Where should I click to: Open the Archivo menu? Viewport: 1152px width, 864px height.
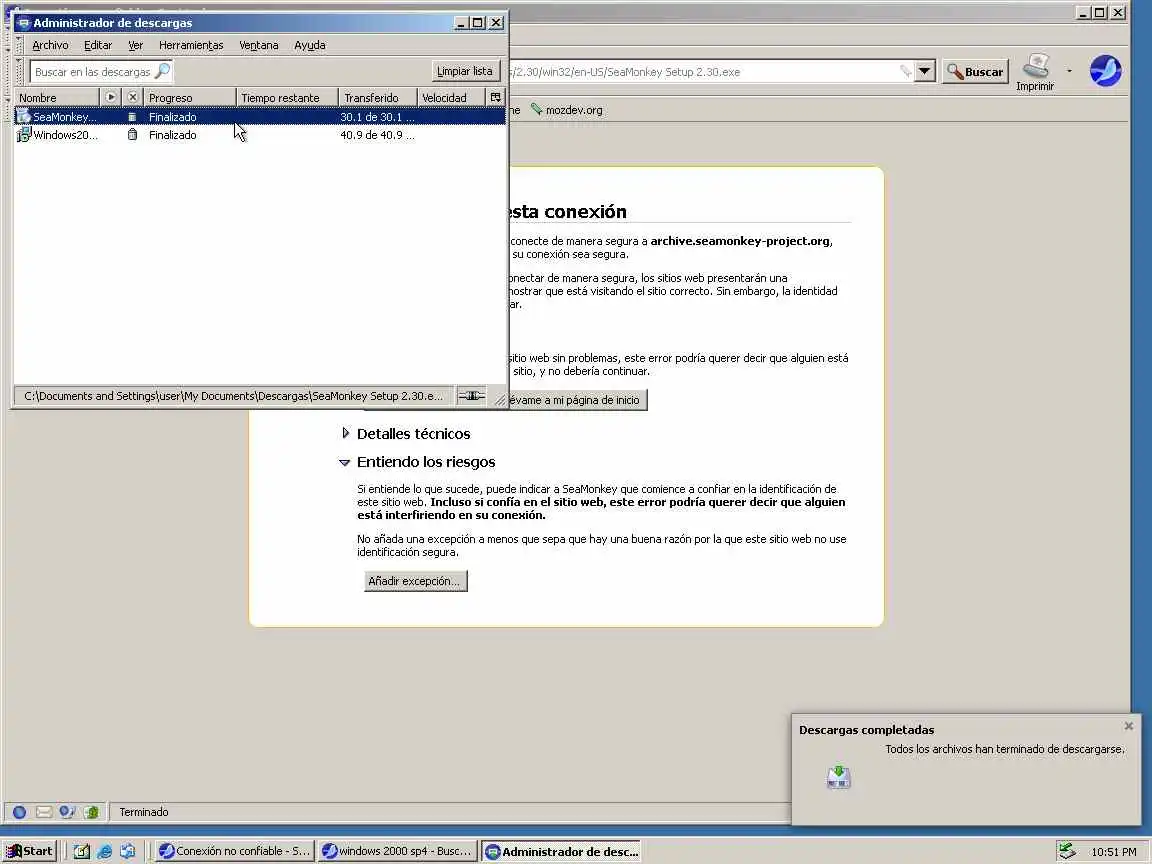coord(50,45)
